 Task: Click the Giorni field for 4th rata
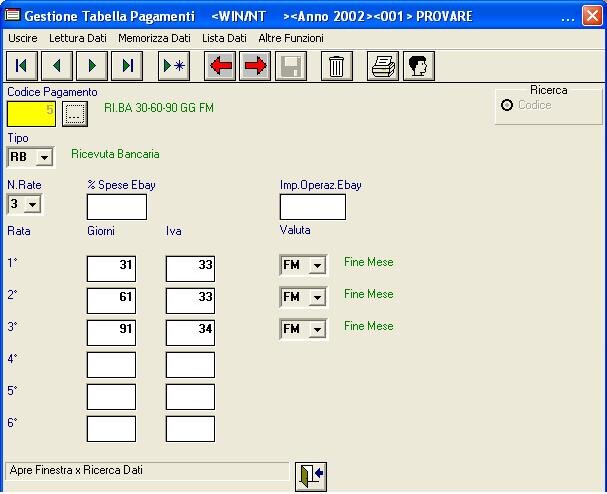110,365
